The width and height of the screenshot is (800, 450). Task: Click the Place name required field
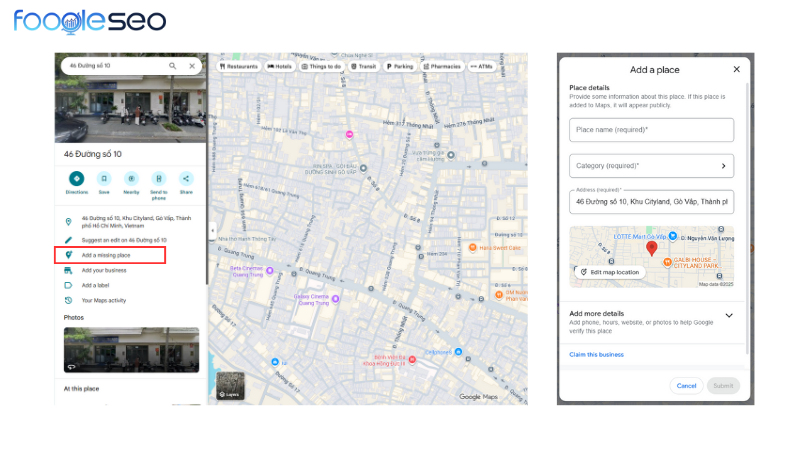point(652,130)
